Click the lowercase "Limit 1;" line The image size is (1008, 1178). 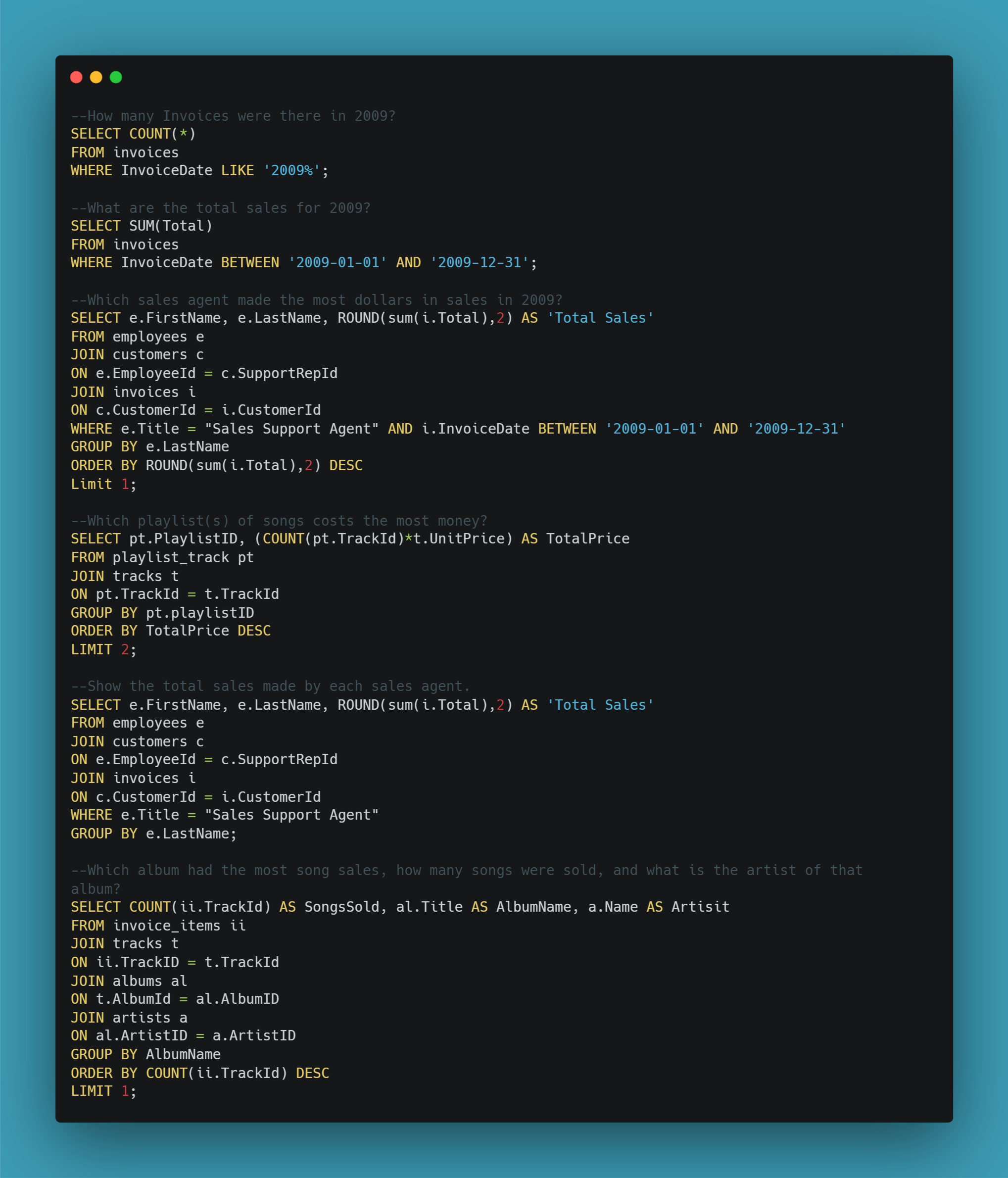pos(103,485)
